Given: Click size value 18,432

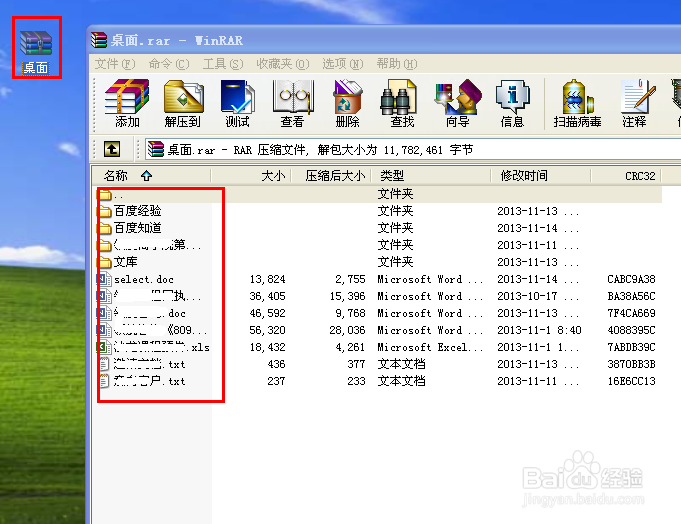Looking at the screenshot, I should (x=267, y=347).
